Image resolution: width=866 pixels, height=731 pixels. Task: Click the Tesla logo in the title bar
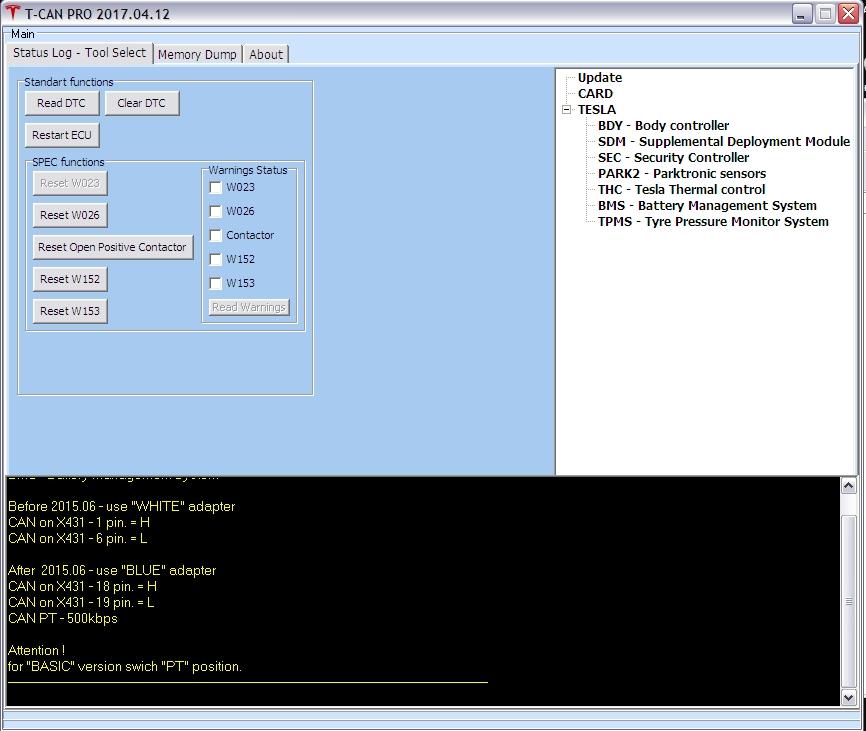(12, 13)
